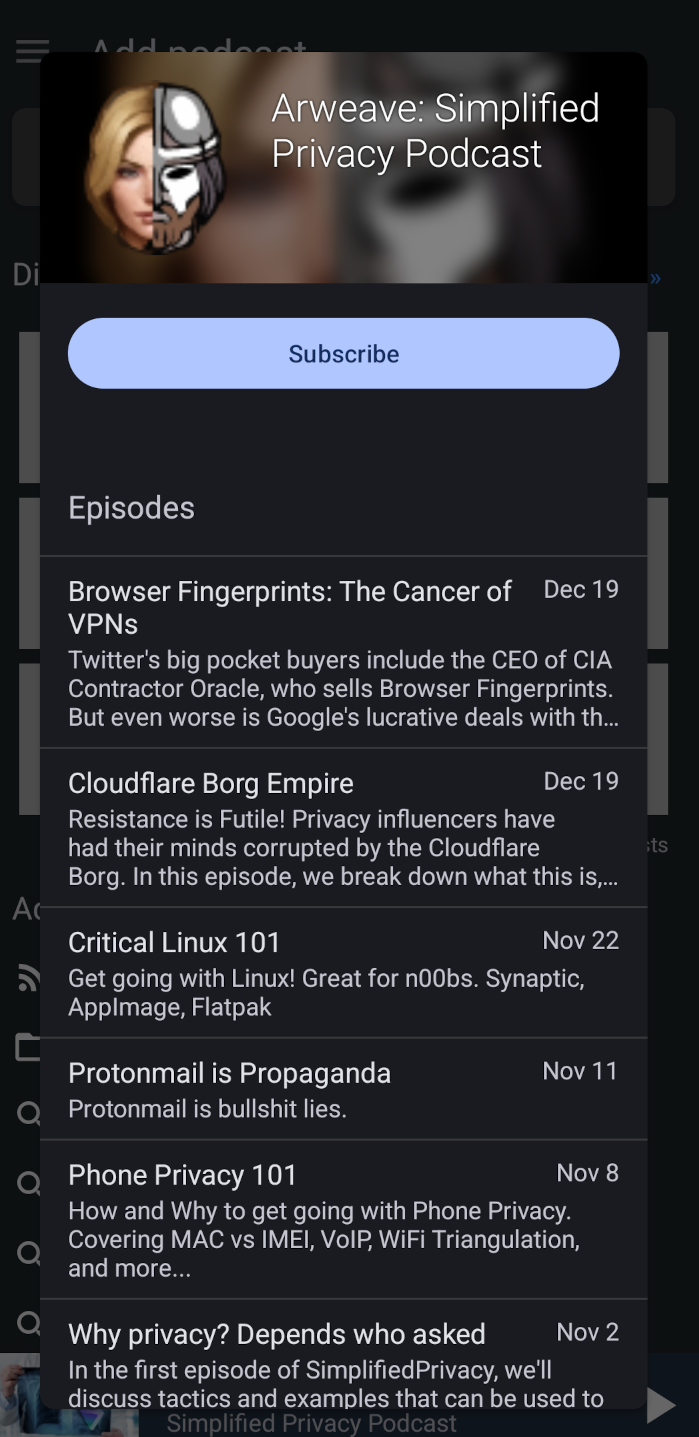The height and width of the screenshot is (1437, 699).
Task: Open Browser Fingerprints: The Cancer of VPNs episode
Action: coord(290,607)
